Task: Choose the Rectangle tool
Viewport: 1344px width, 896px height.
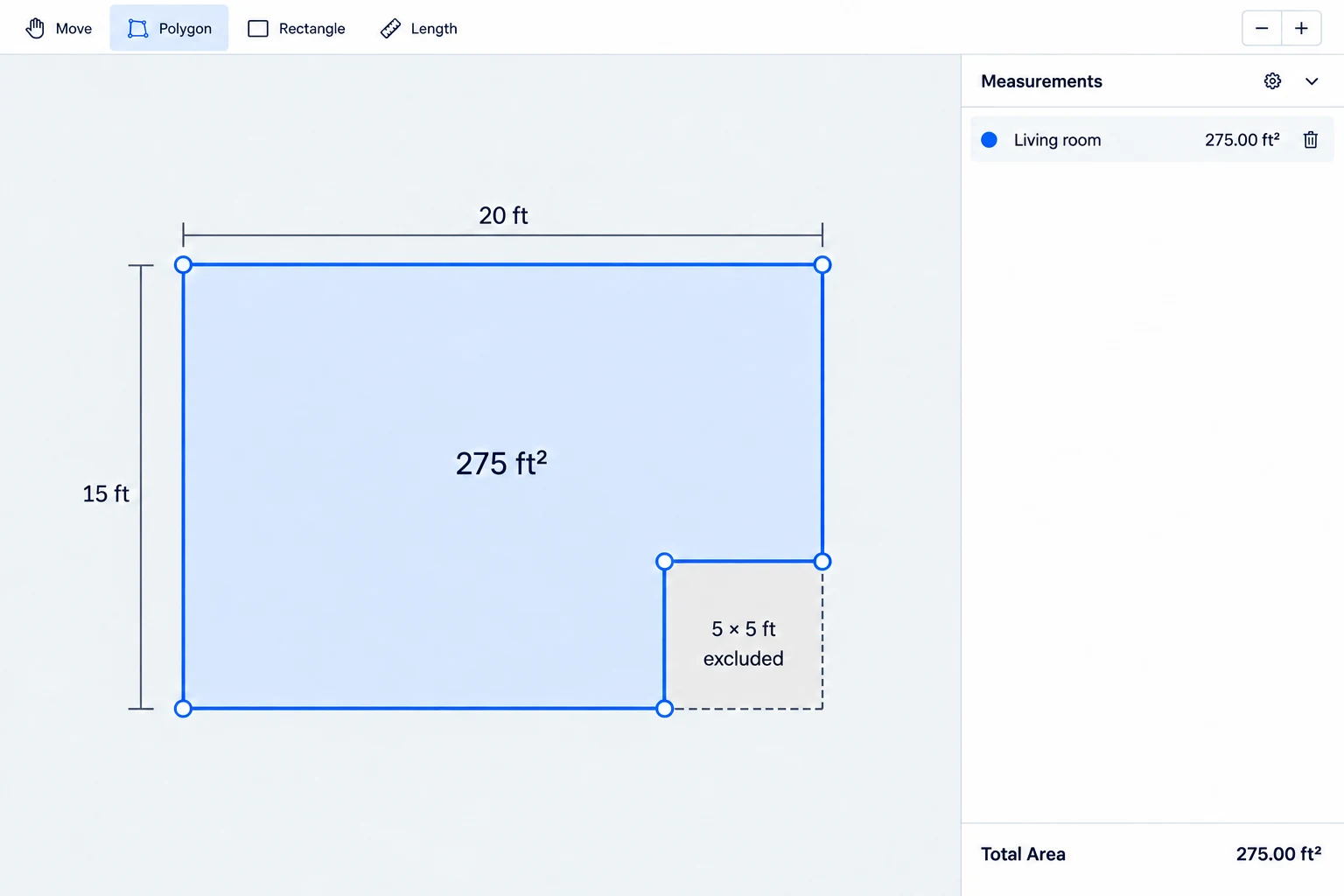Action: pos(297,28)
